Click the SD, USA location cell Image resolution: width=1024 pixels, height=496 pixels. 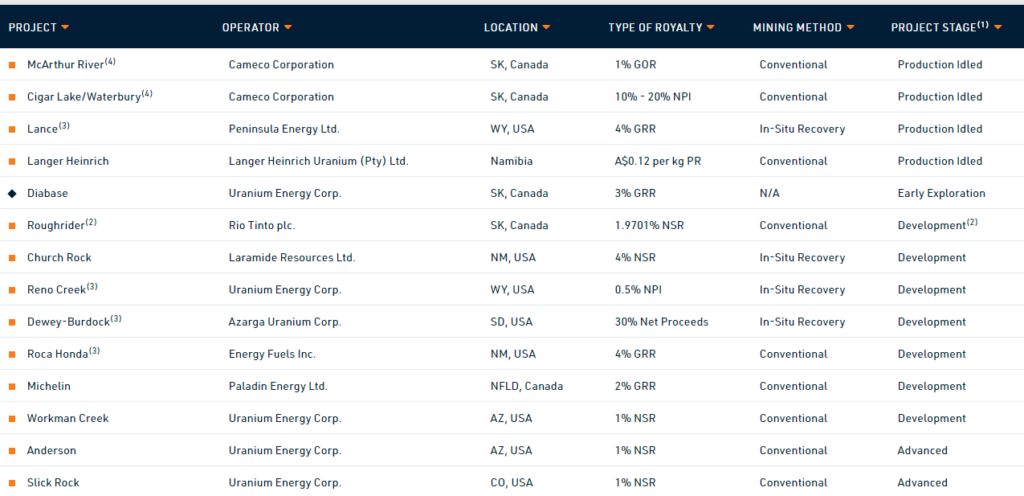tap(511, 322)
